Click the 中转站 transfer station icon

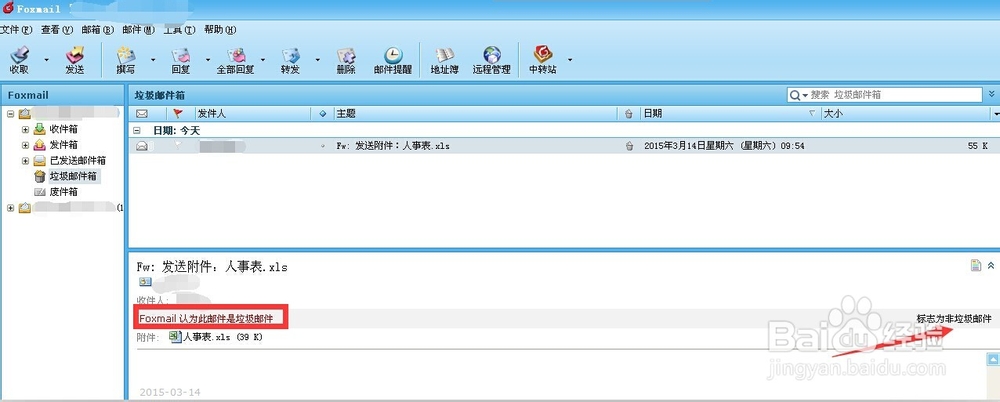(543, 54)
